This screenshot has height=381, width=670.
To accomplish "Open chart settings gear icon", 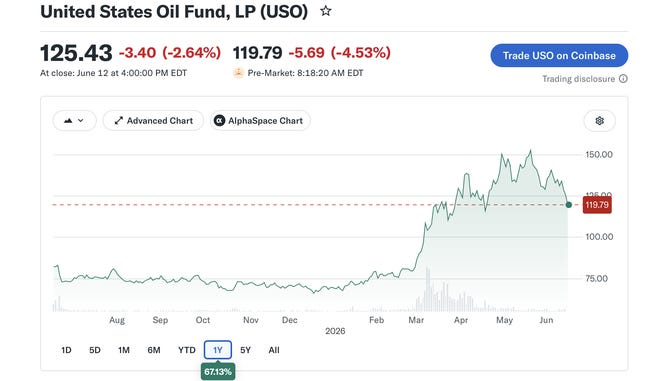I will click(x=599, y=121).
